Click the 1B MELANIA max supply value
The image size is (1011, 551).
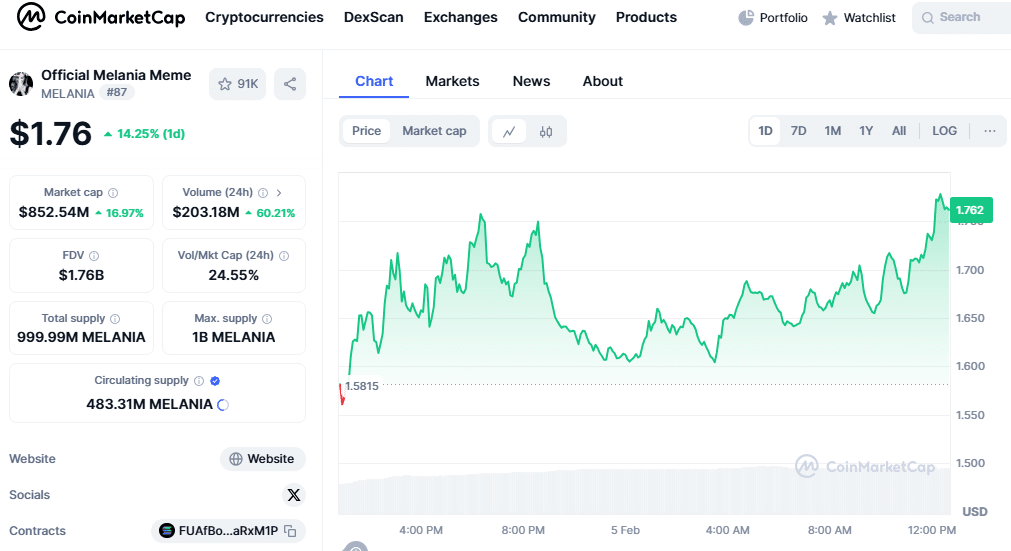(x=233, y=337)
